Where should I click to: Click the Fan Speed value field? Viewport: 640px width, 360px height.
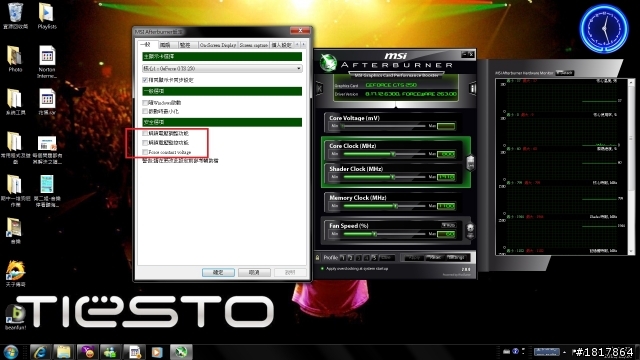[446, 234]
